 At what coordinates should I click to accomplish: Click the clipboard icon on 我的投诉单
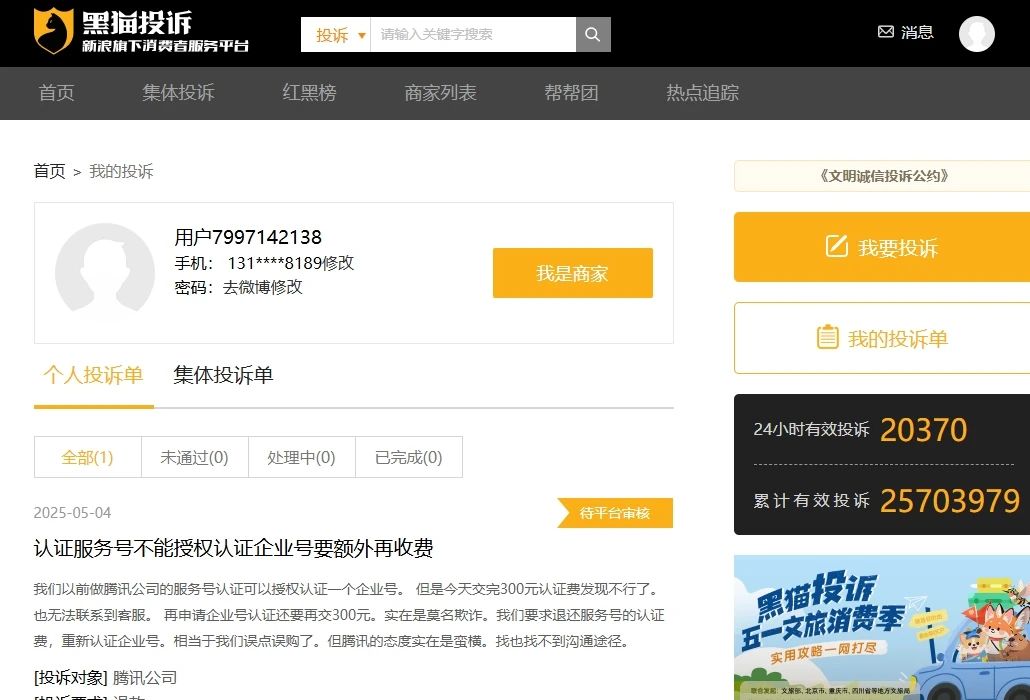click(x=827, y=337)
